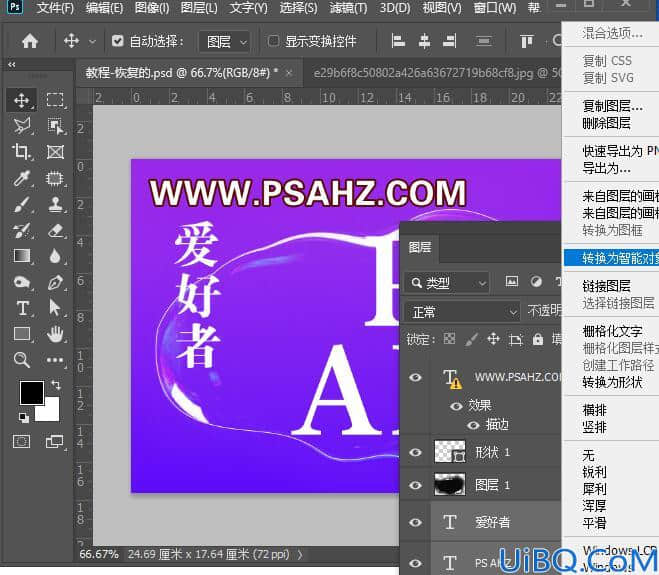659x575 pixels.
Task: Toggle Quick Mask mode icon
Action: coord(21,442)
